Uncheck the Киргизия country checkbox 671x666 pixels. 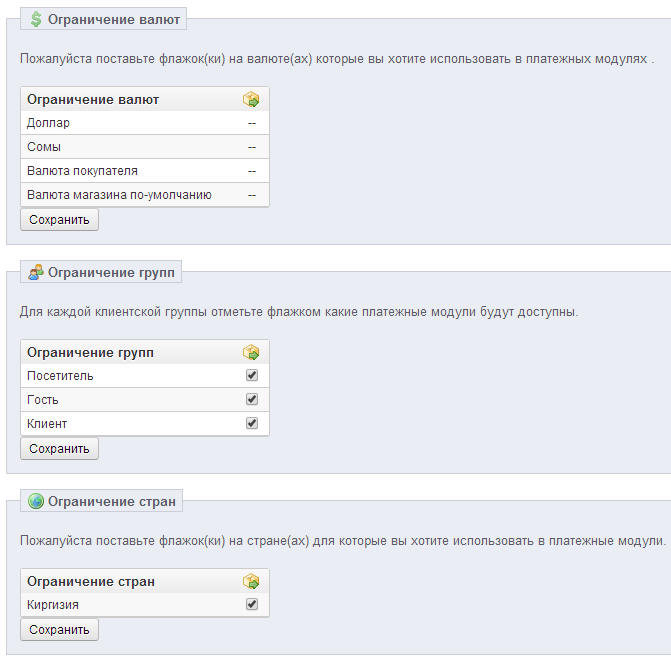[x=252, y=604]
